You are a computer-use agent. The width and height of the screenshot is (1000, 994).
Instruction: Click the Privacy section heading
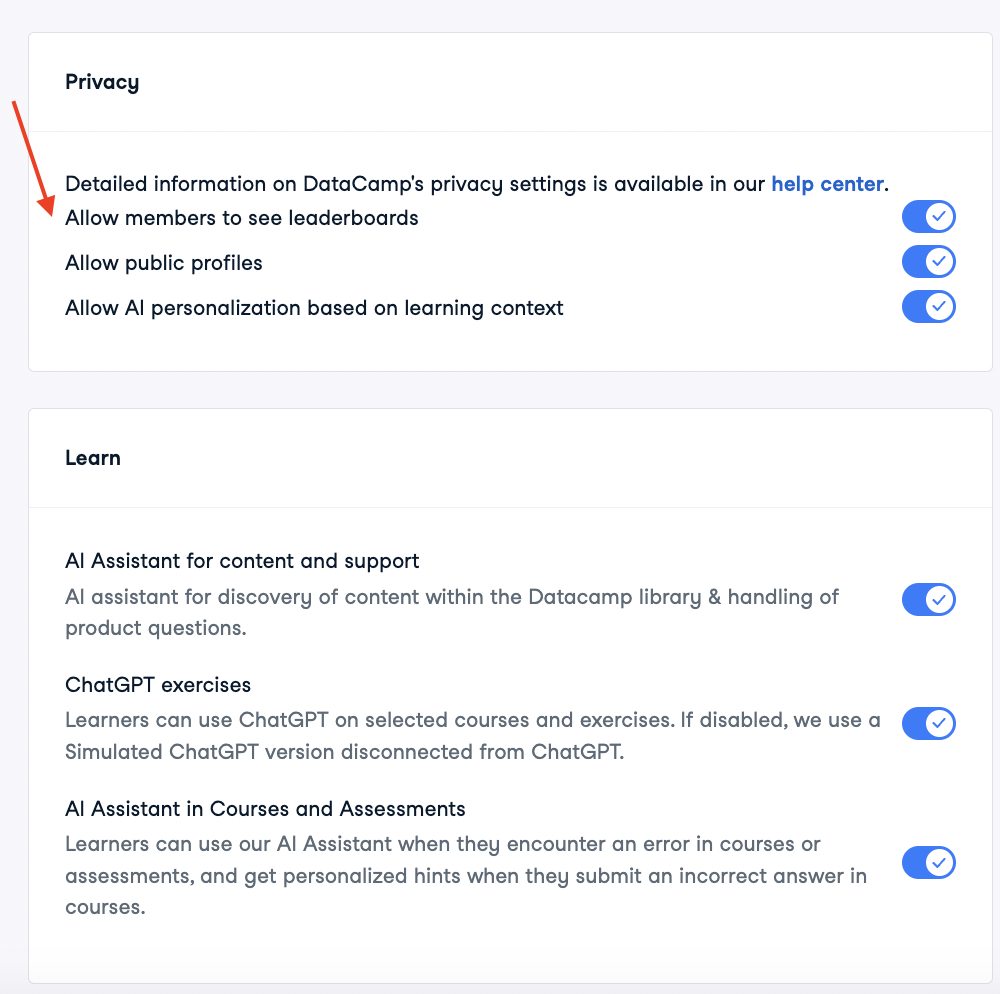coord(102,82)
